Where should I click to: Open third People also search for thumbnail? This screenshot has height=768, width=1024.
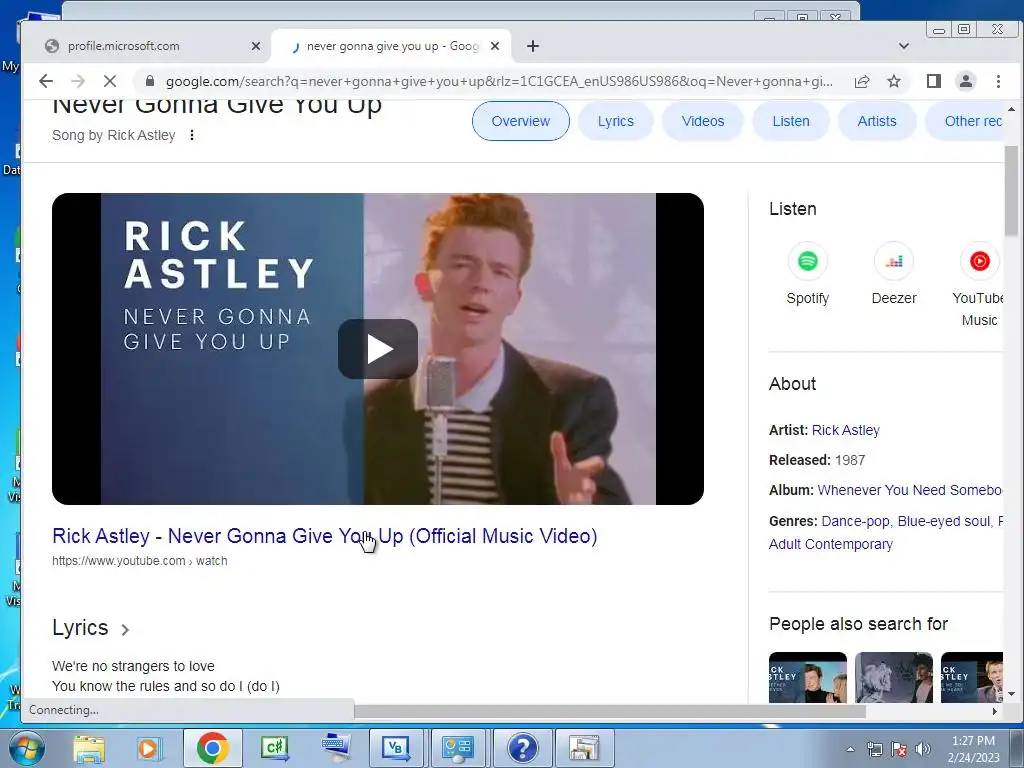click(972, 677)
